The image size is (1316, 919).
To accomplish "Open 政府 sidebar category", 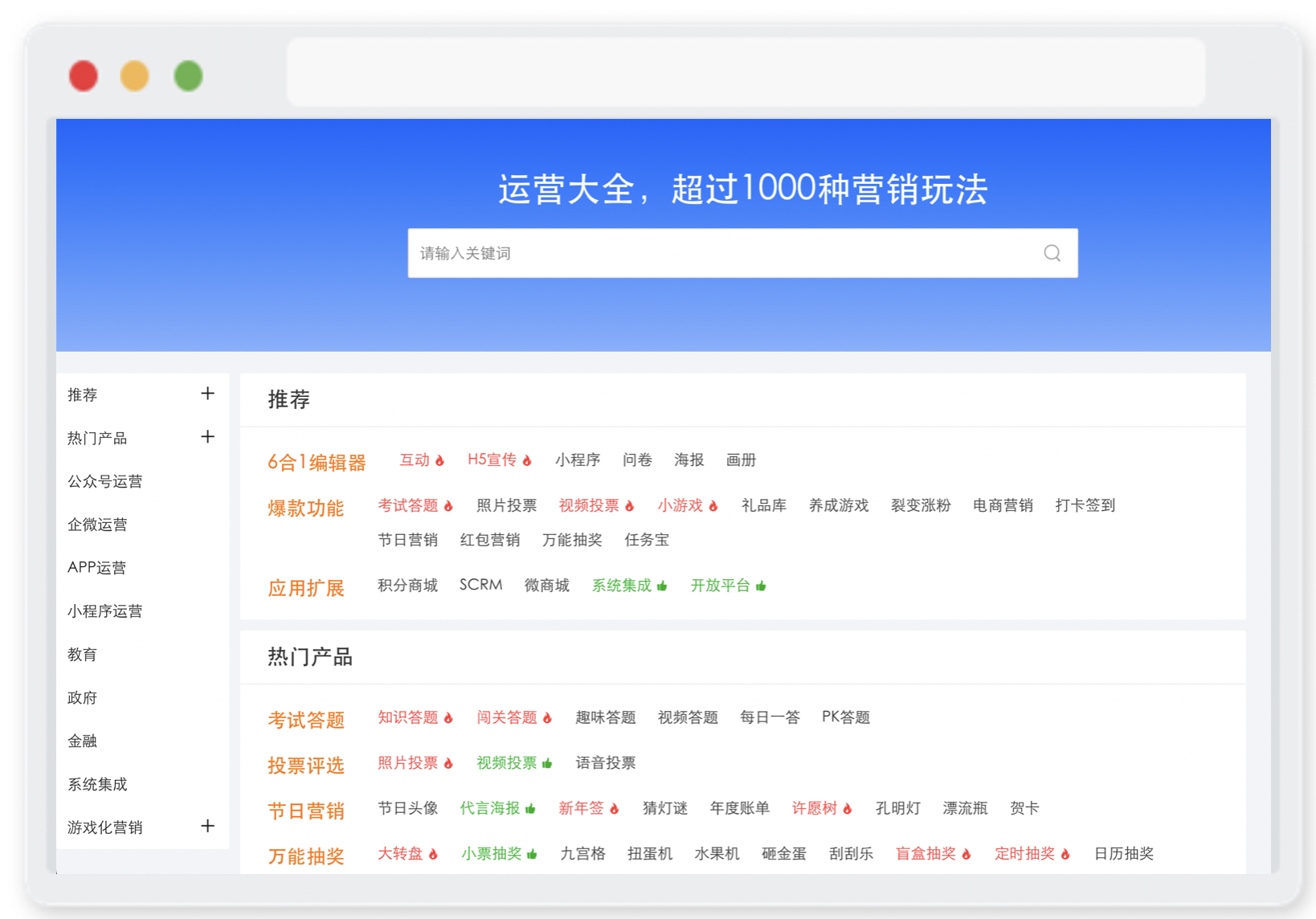I will click(x=82, y=697).
